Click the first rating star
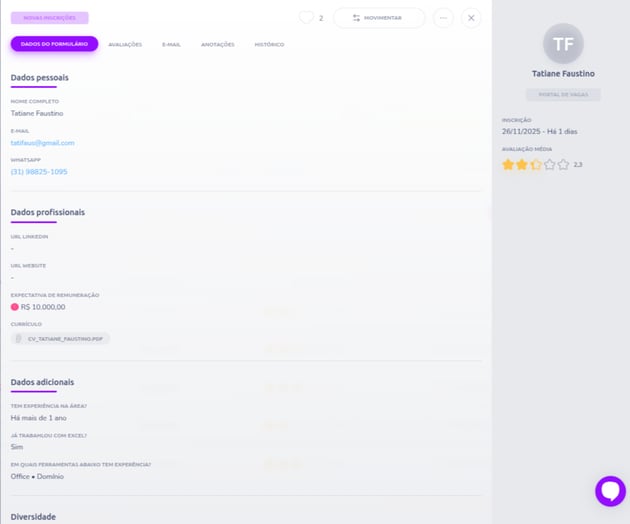 [x=508, y=164]
